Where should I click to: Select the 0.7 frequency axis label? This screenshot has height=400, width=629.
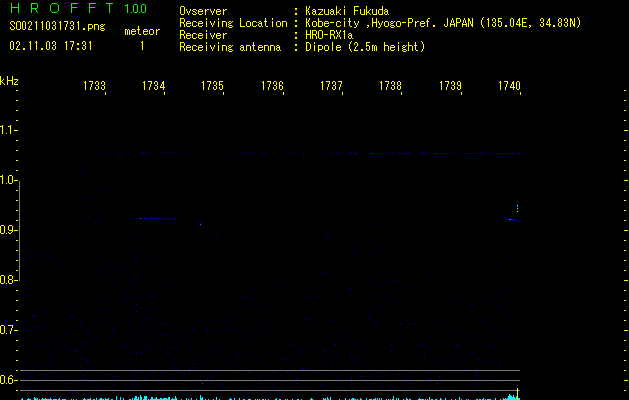[9, 330]
